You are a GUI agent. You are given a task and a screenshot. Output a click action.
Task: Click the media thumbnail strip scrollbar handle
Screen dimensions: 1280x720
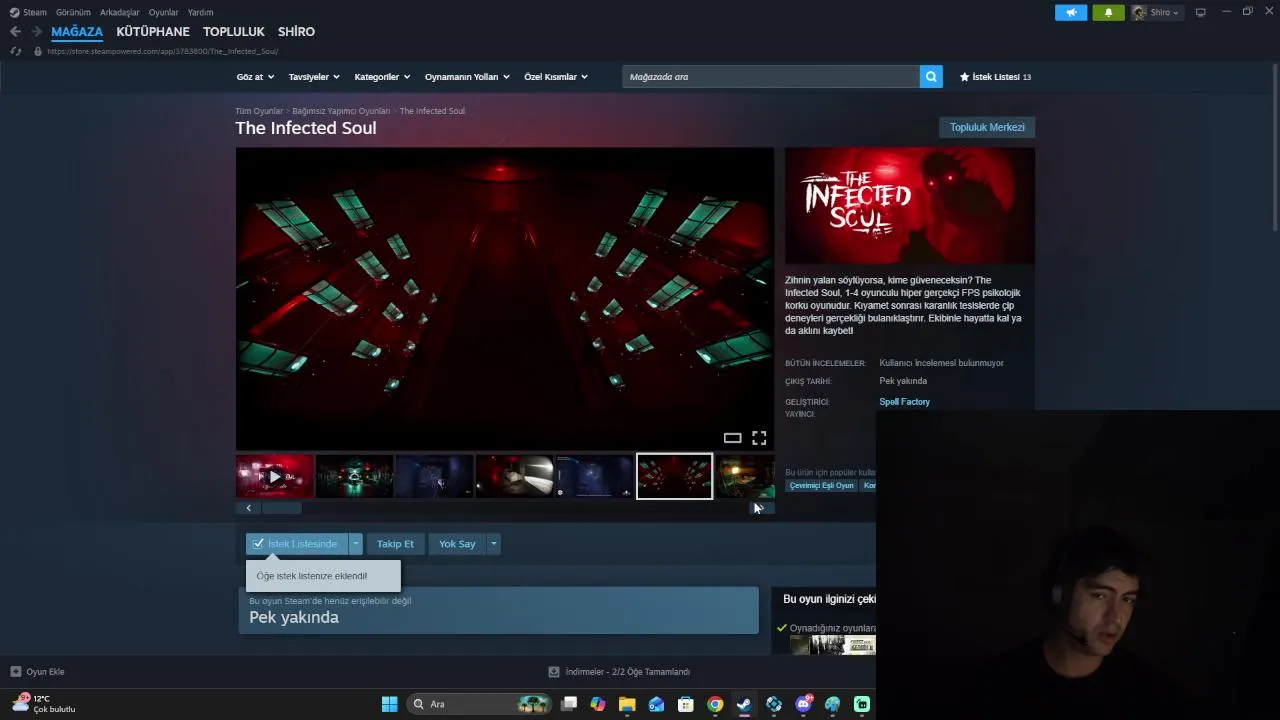[282, 508]
